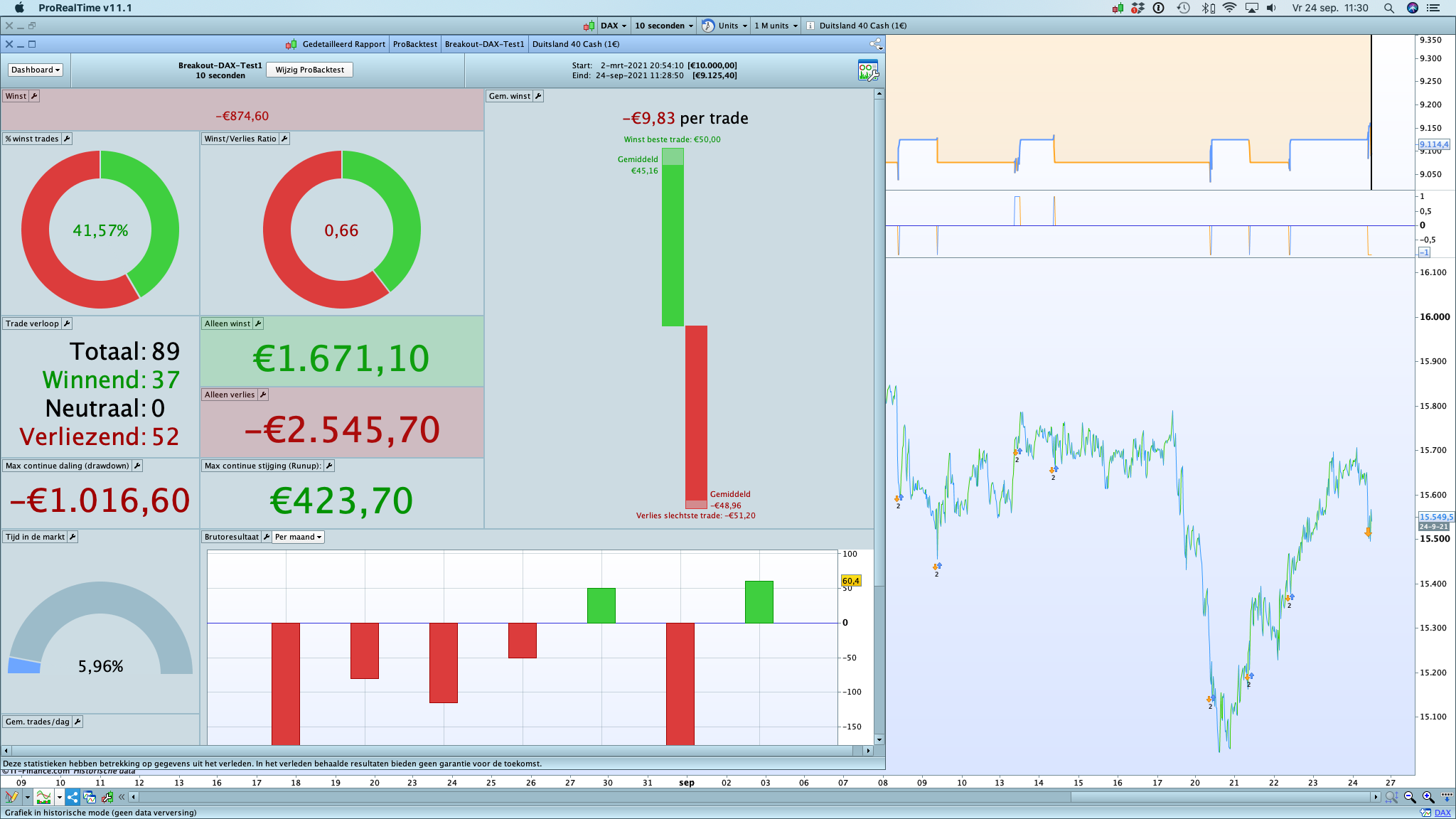Select the ProBacktest tab
The height and width of the screenshot is (819, 1456).
pyautogui.click(x=414, y=44)
